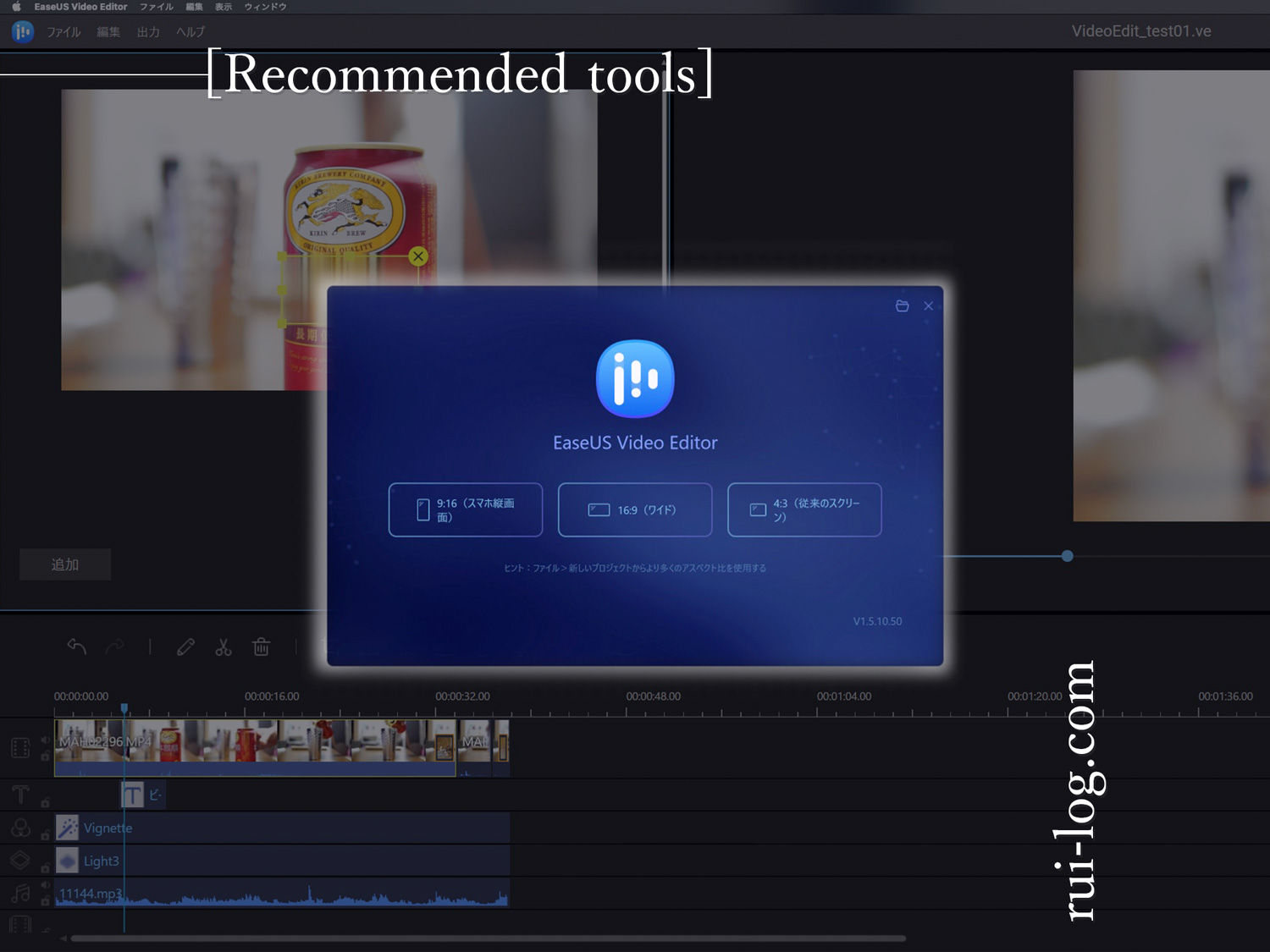
Task: Open the ファイル menu in the app toolbar
Action: point(63,32)
